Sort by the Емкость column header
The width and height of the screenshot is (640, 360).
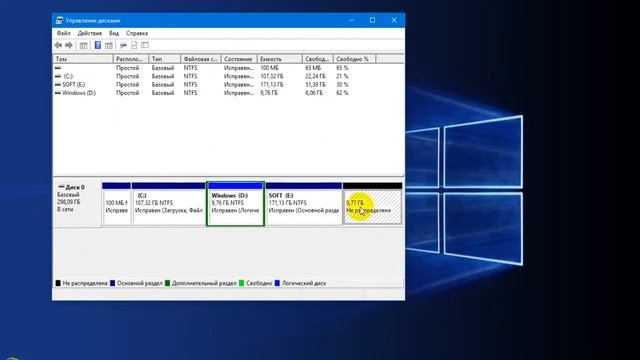point(280,59)
